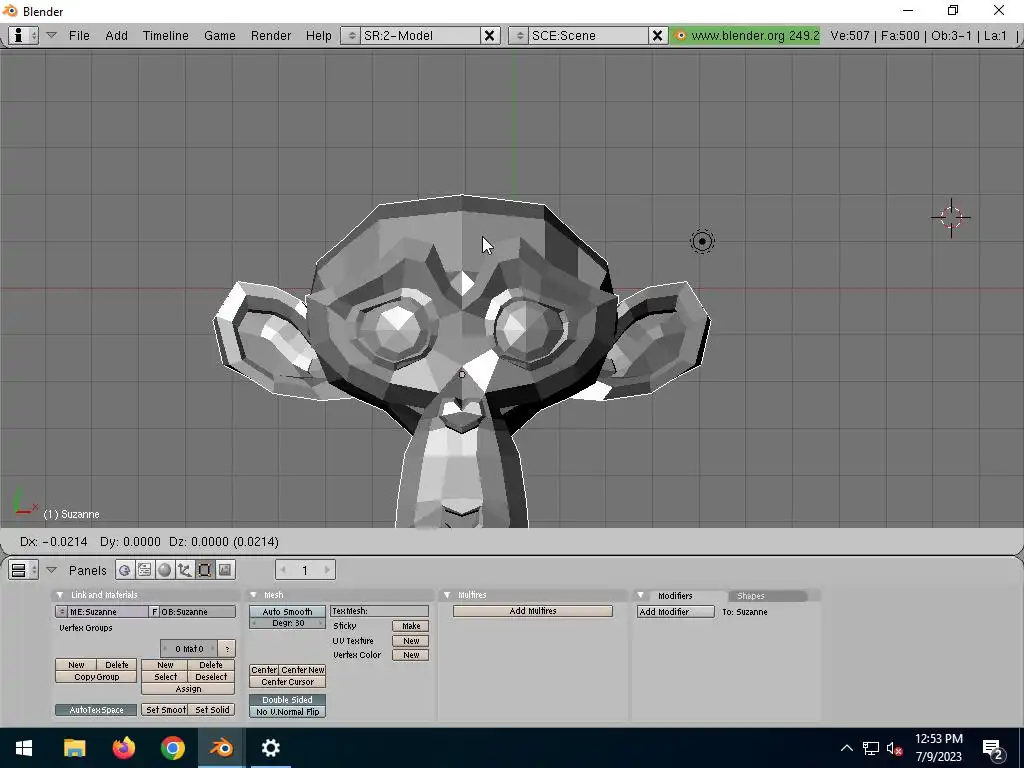The height and width of the screenshot is (768, 1024).
Task: Click Suzanne's object center dot
Action: 462,374
